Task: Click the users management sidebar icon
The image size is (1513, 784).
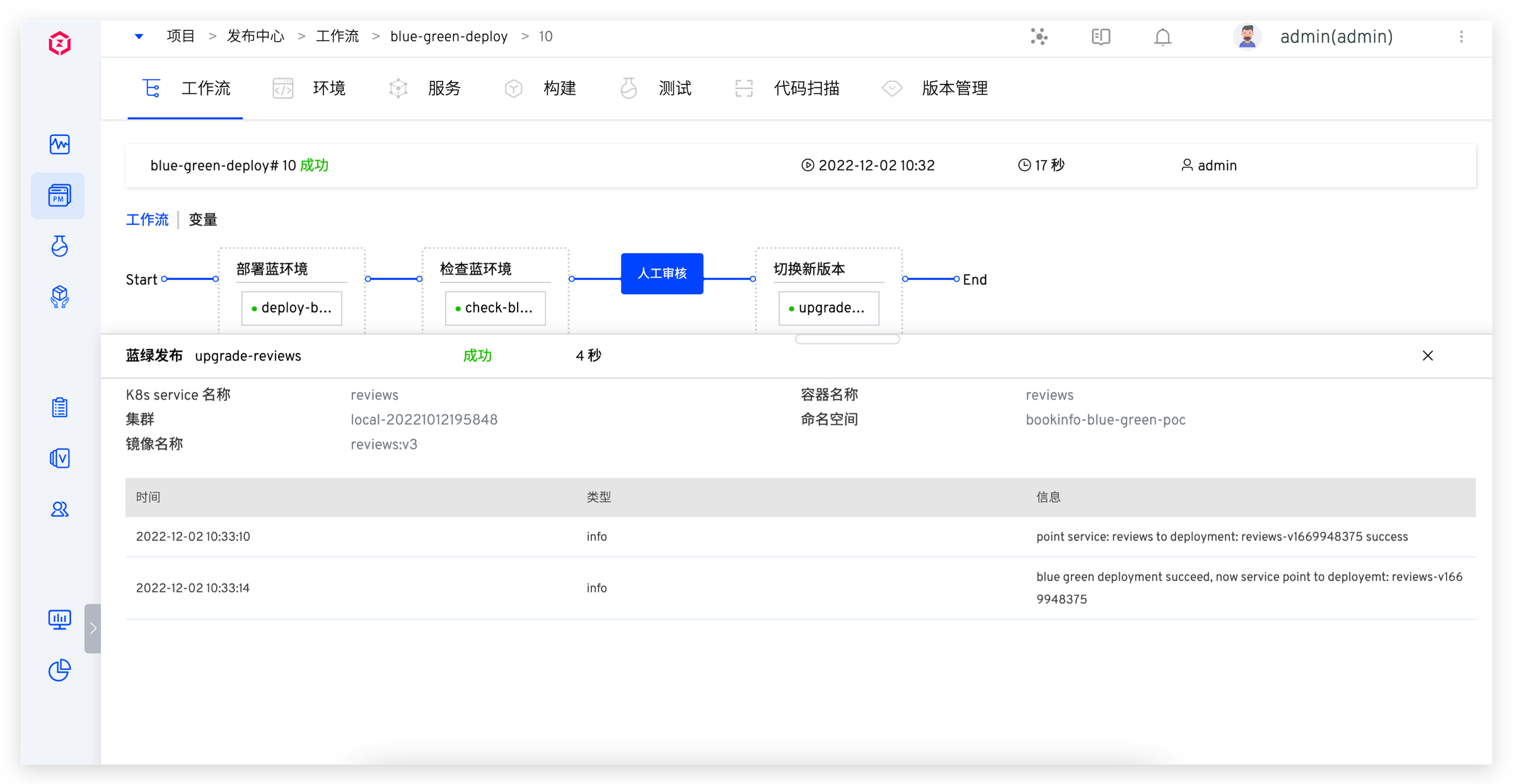Action: pos(59,509)
